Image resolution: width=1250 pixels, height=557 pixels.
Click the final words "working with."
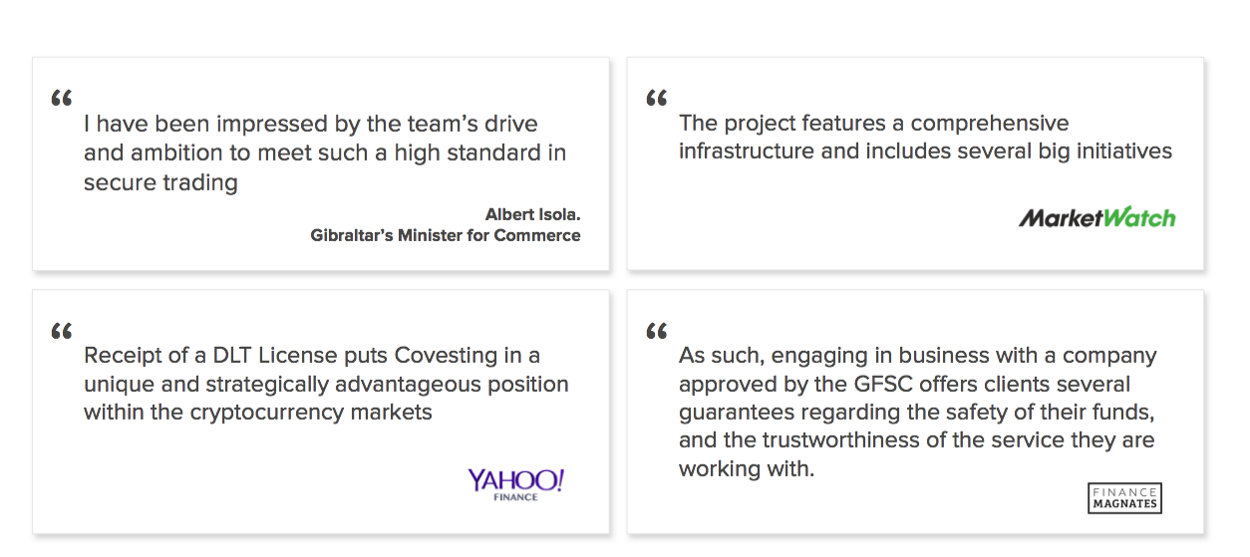point(746,469)
